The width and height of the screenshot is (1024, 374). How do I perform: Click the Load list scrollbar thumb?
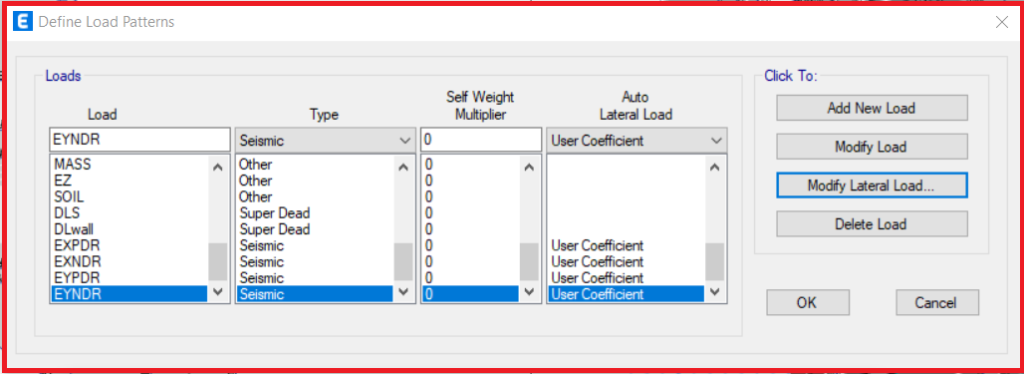(217, 262)
